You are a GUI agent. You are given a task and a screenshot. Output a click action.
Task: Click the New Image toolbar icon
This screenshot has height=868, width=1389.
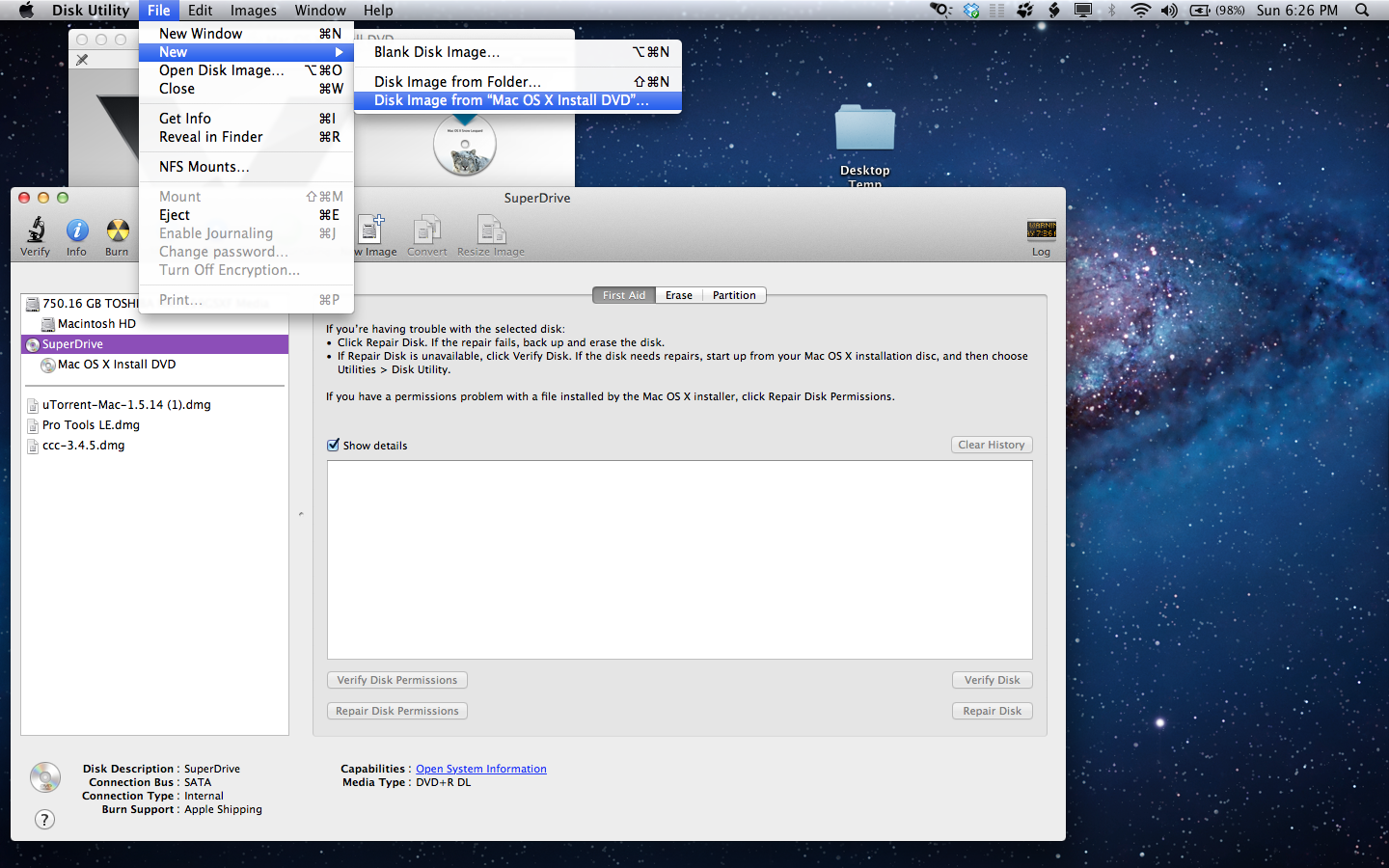pyautogui.click(x=372, y=230)
